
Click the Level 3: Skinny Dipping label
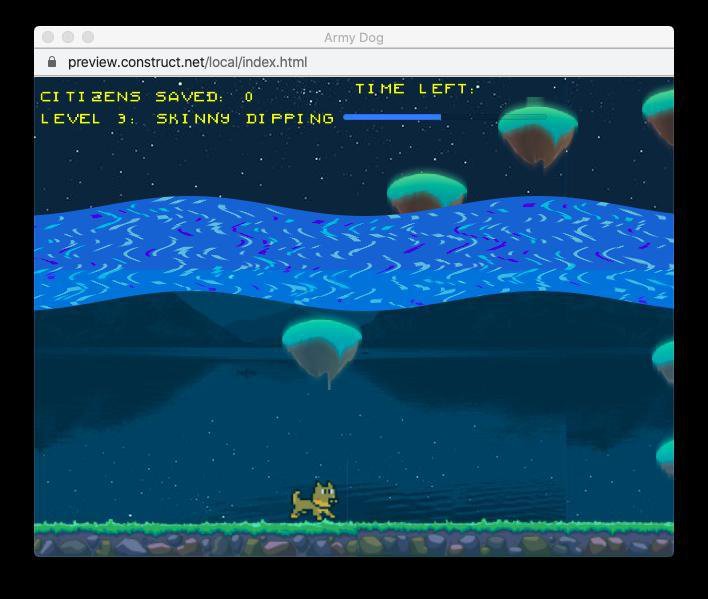(187, 119)
